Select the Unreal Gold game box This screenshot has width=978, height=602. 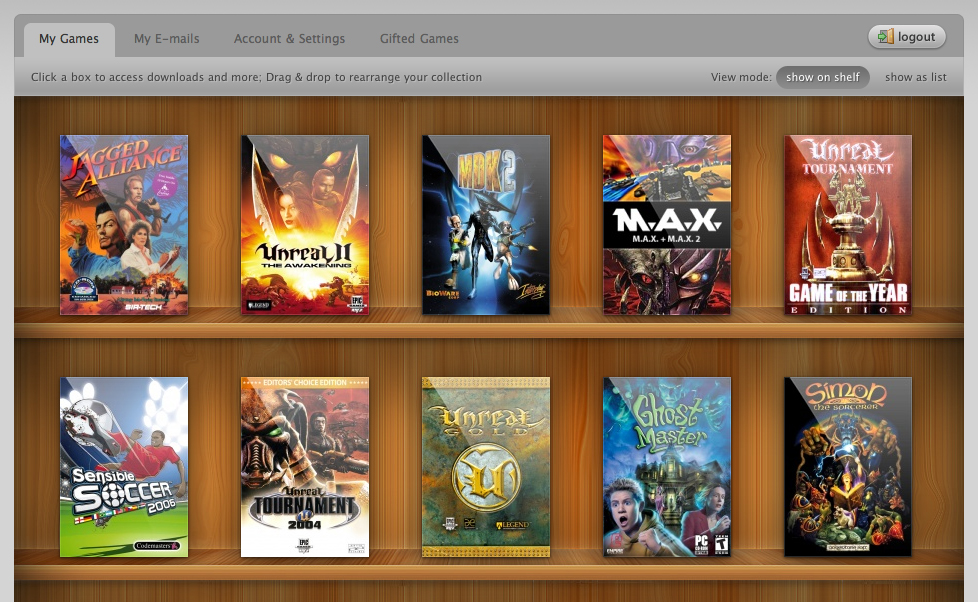pos(486,467)
